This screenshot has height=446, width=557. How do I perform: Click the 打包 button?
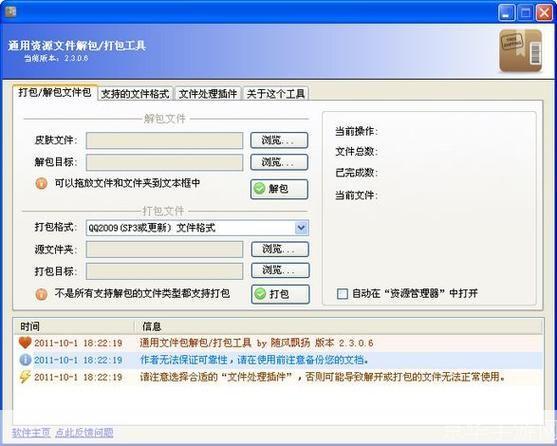(x=280, y=294)
